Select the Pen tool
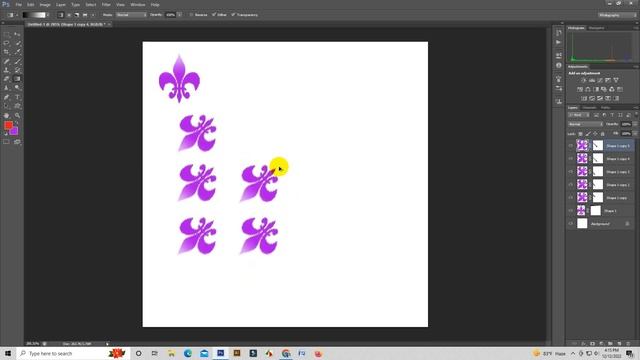 (x=7, y=97)
